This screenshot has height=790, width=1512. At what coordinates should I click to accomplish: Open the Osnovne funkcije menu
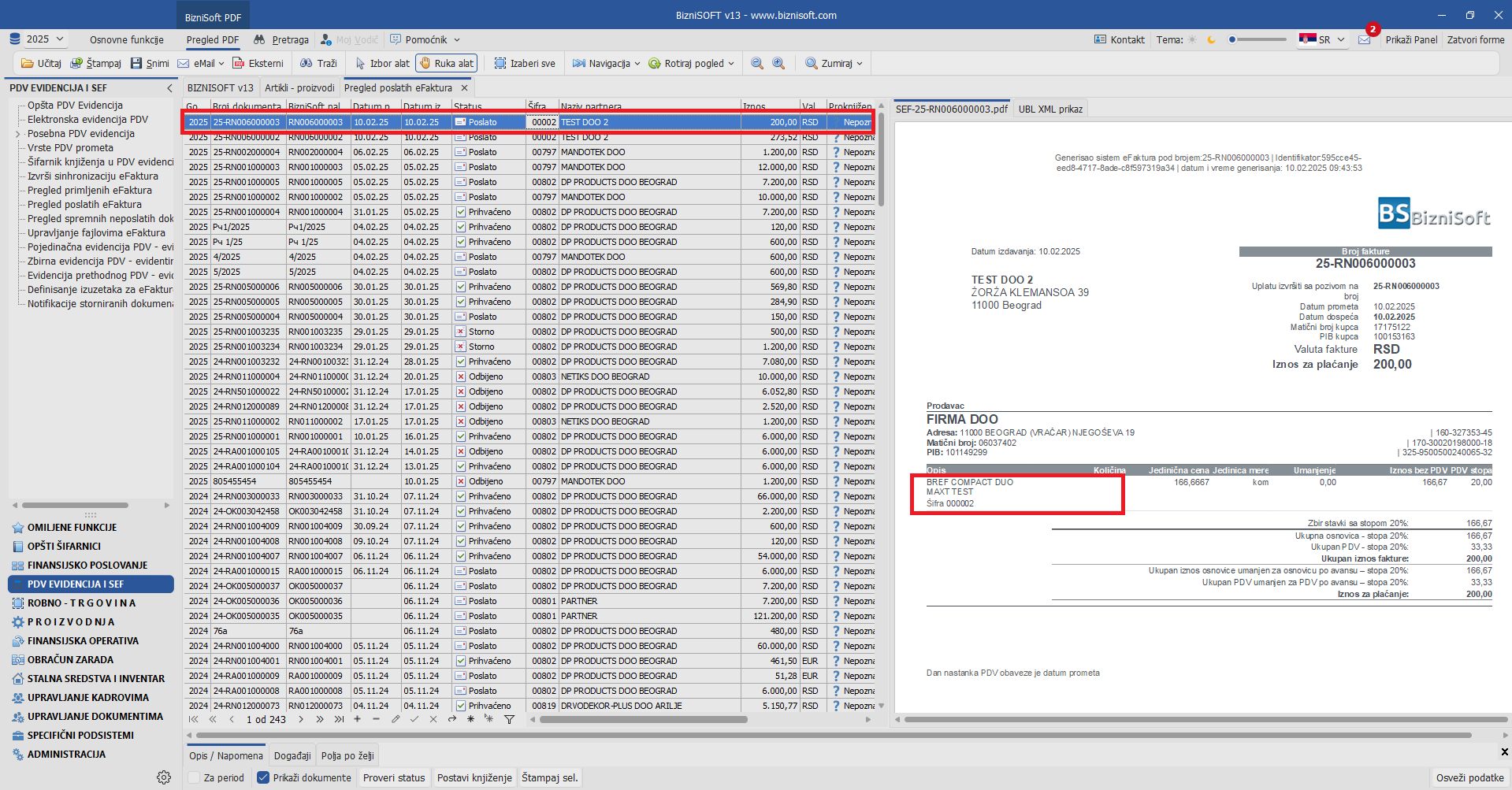pyautogui.click(x=126, y=39)
